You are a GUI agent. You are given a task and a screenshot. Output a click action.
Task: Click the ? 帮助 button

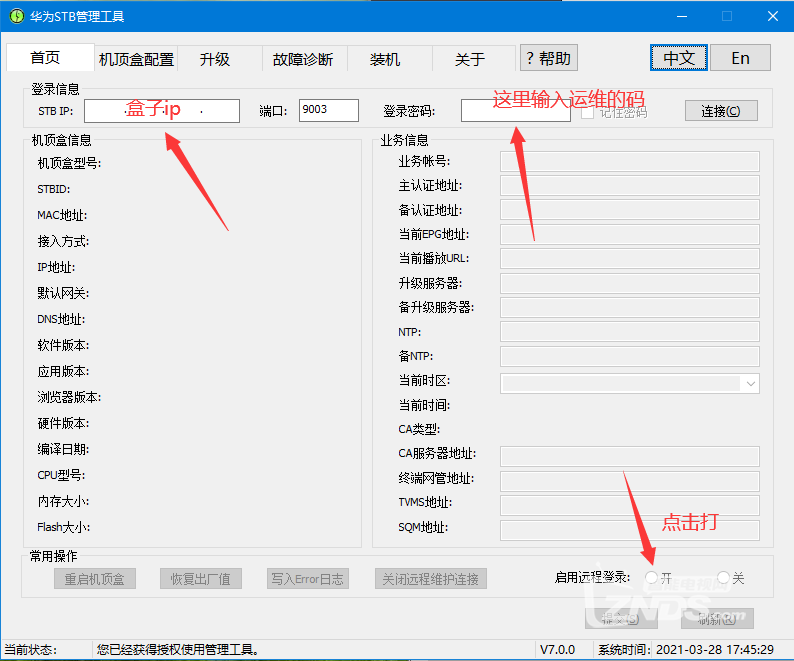[x=549, y=58]
